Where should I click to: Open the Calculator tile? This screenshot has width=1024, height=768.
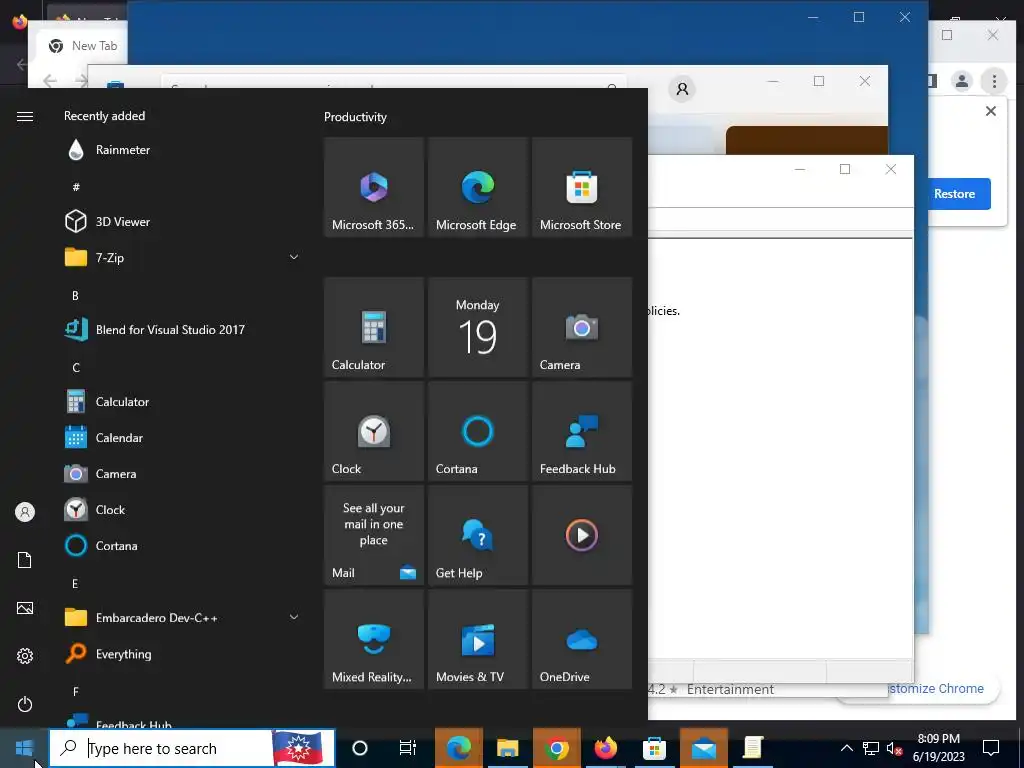point(374,327)
